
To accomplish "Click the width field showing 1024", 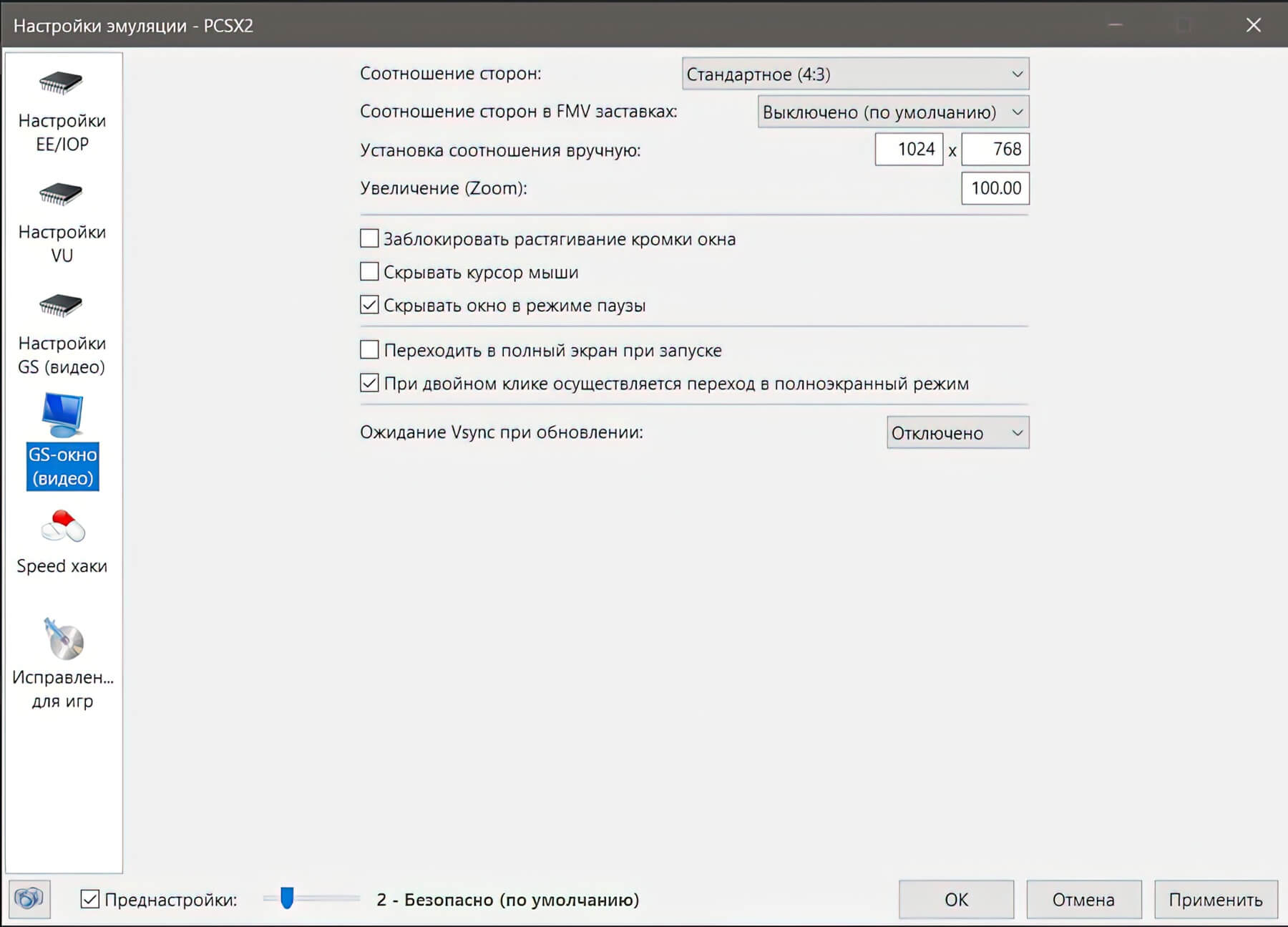I will [x=909, y=149].
